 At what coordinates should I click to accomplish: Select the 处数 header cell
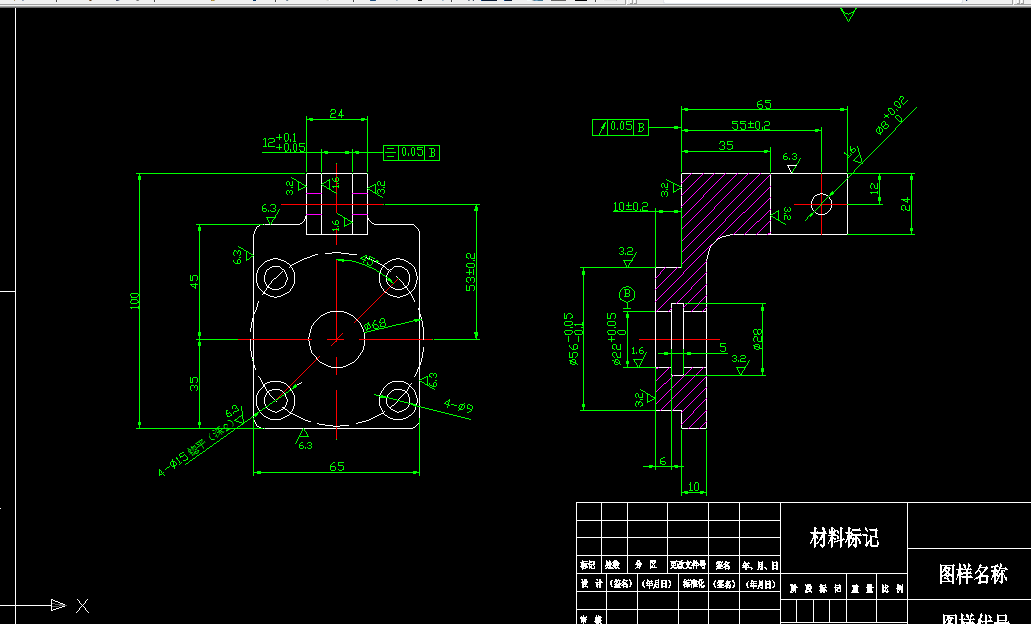612,565
